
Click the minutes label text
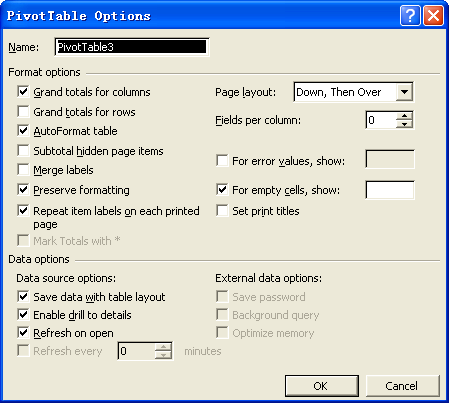(203, 351)
